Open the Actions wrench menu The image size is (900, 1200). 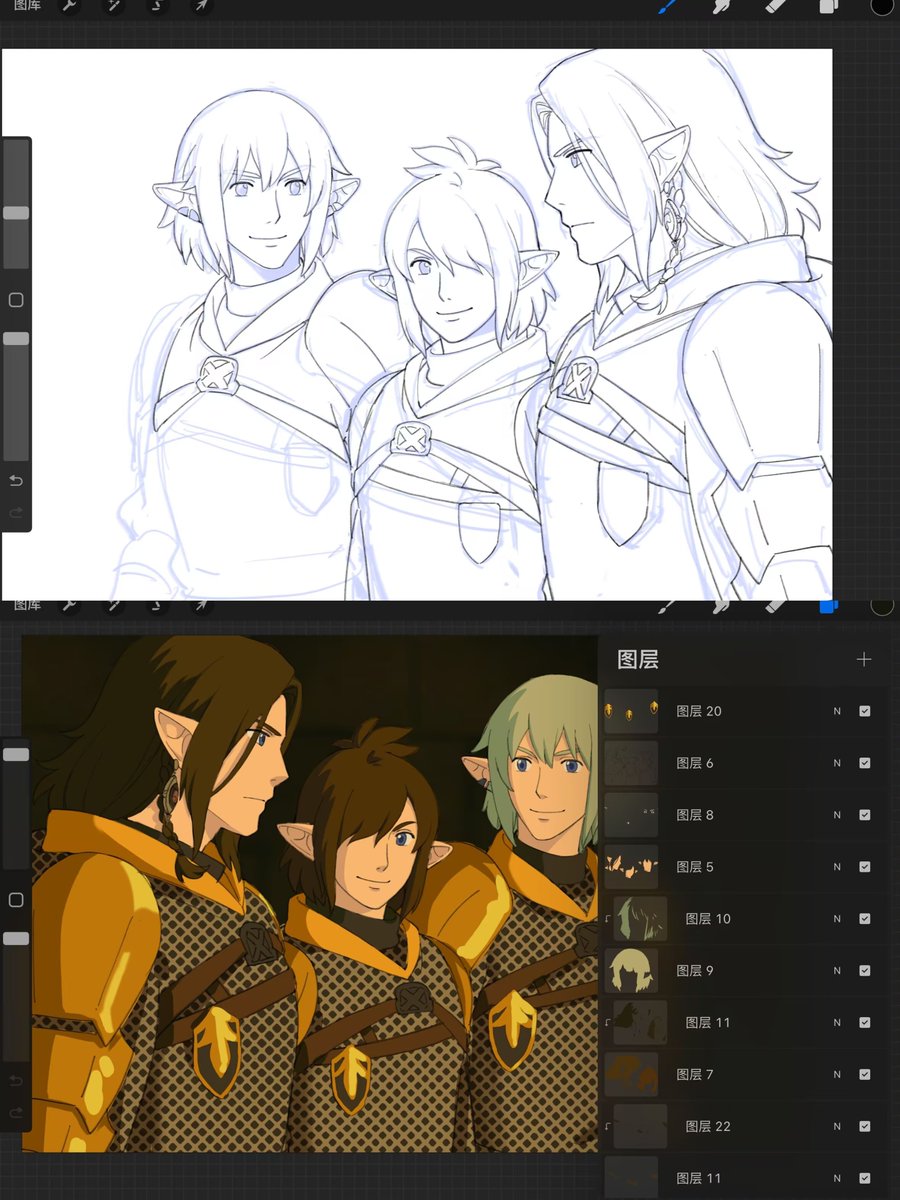70,8
